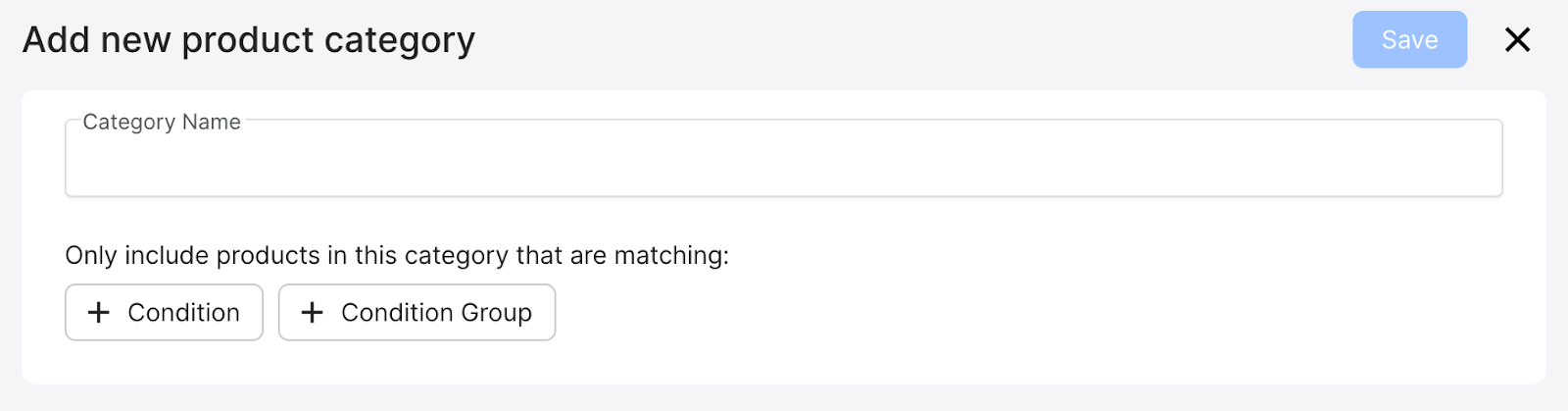Select the + Condition outlined button
Viewport: 1568px width, 411px height.
click(x=164, y=313)
